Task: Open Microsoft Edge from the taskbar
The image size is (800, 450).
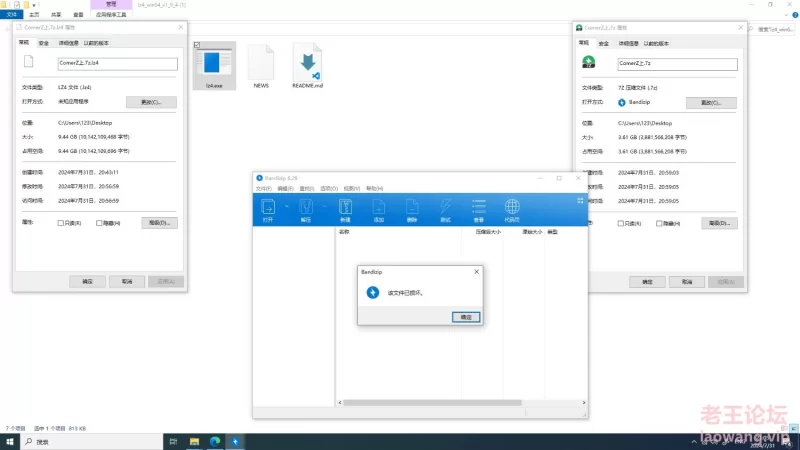Action: (x=215, y=442)
